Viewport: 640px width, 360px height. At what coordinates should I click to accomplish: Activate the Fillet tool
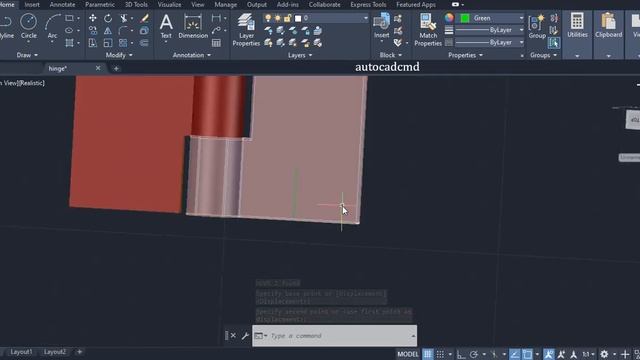pyautogui.click(x=123, y=31)
